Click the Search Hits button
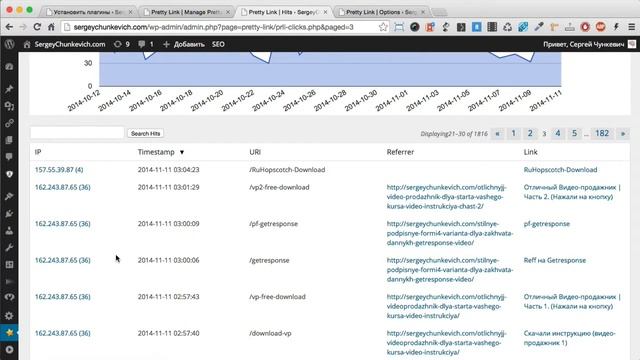This screenshot has height=360, width=640. pos(145,133)
